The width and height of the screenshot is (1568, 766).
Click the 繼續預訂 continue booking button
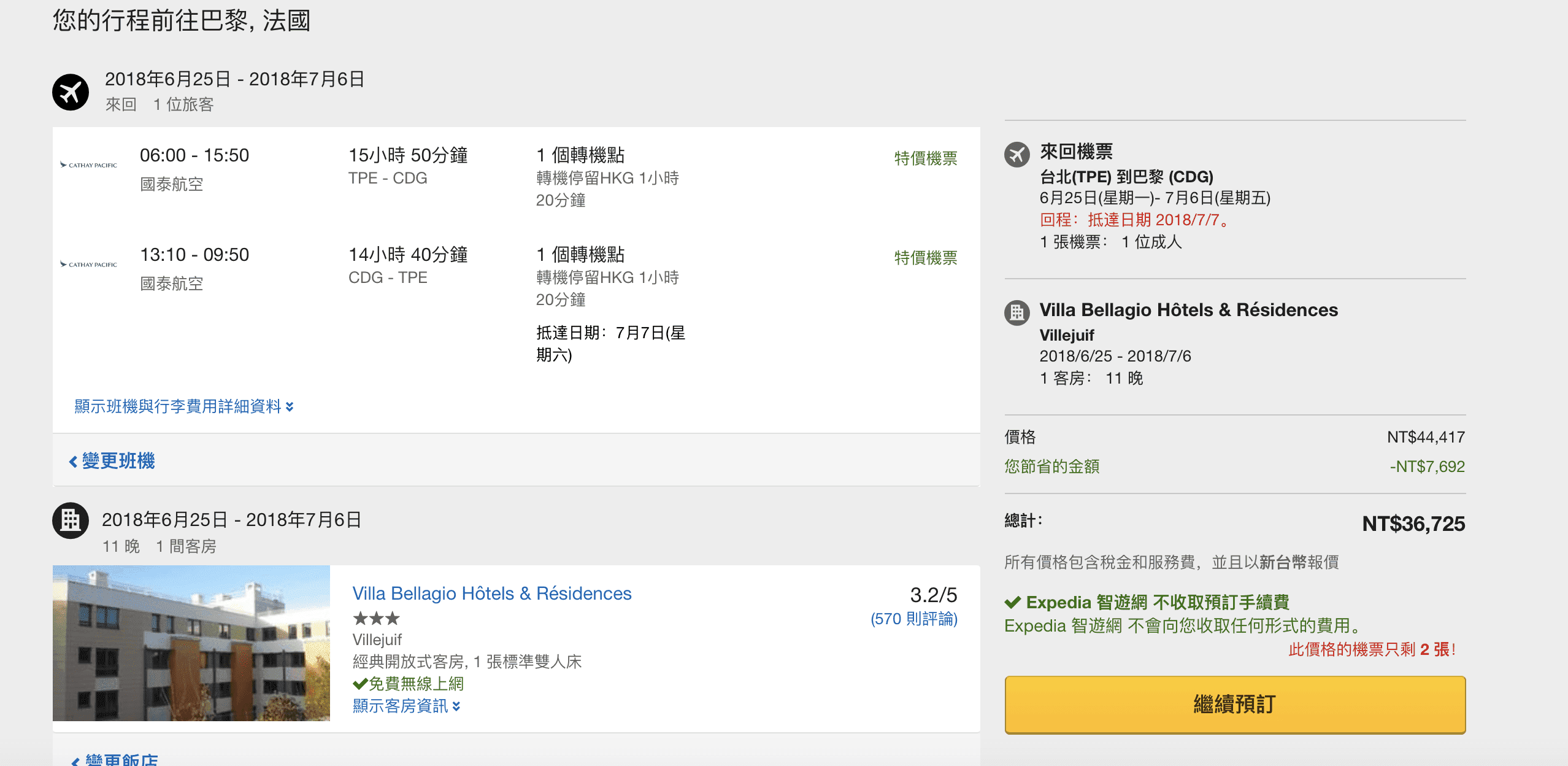tap(1235, 705)
